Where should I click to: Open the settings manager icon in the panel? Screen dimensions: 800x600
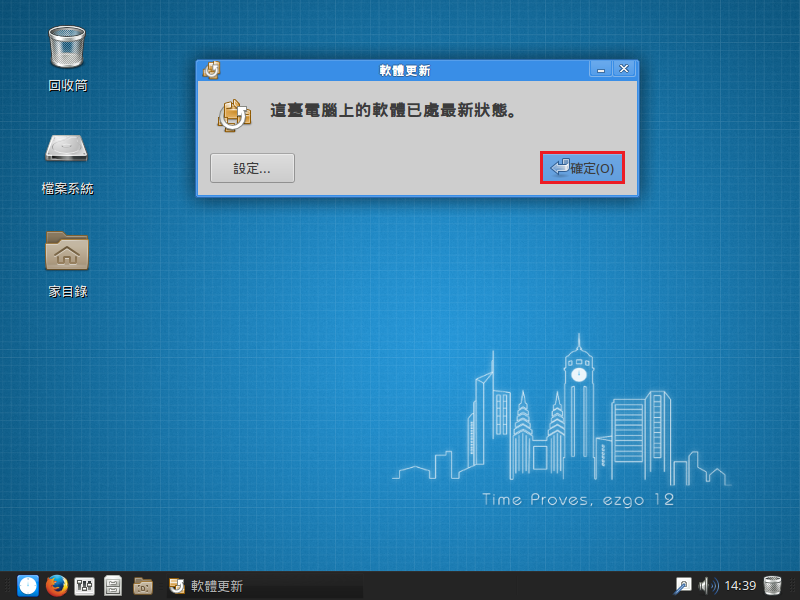click(84, 586)
